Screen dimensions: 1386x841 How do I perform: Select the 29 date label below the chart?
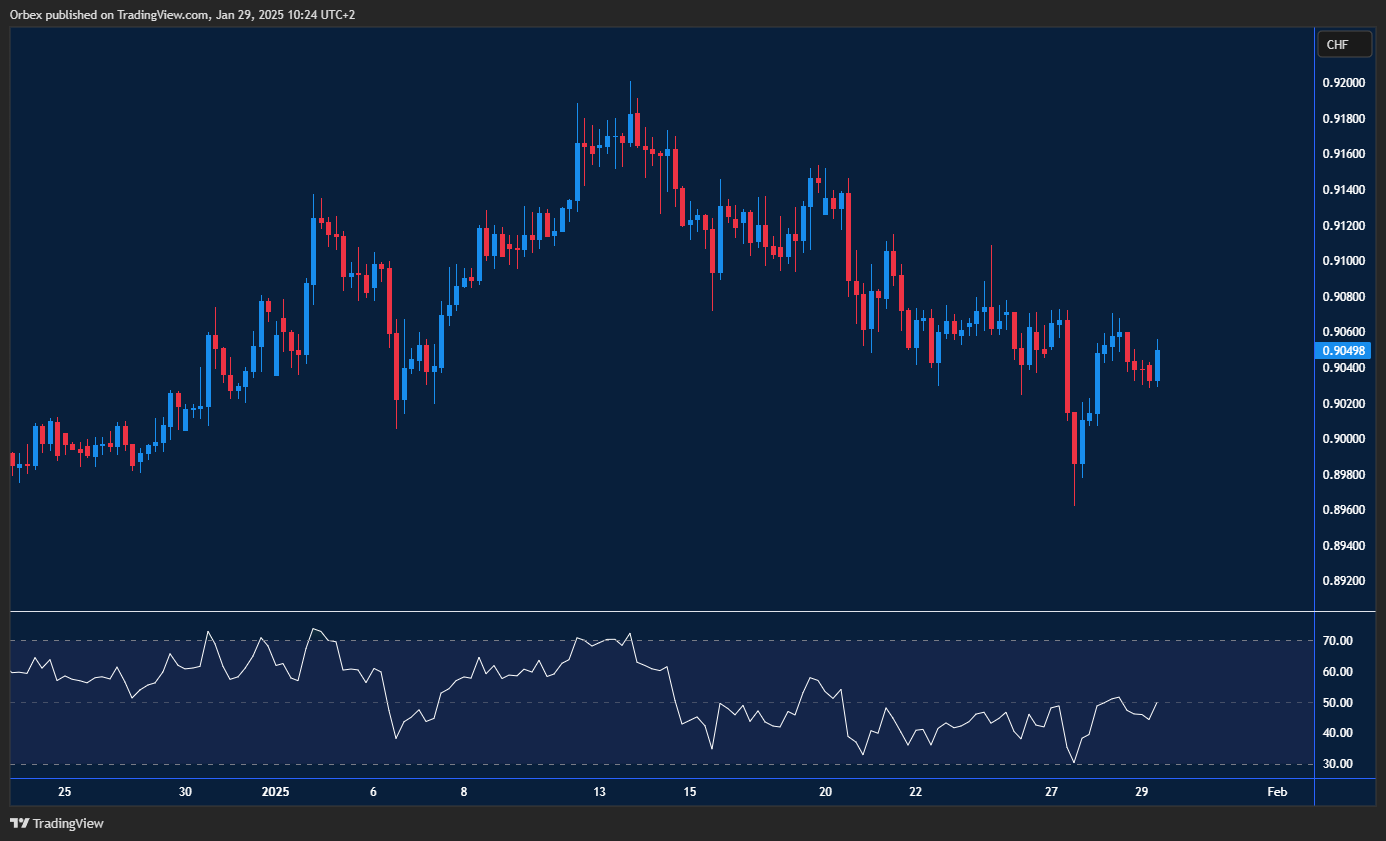pos(1141,791)
